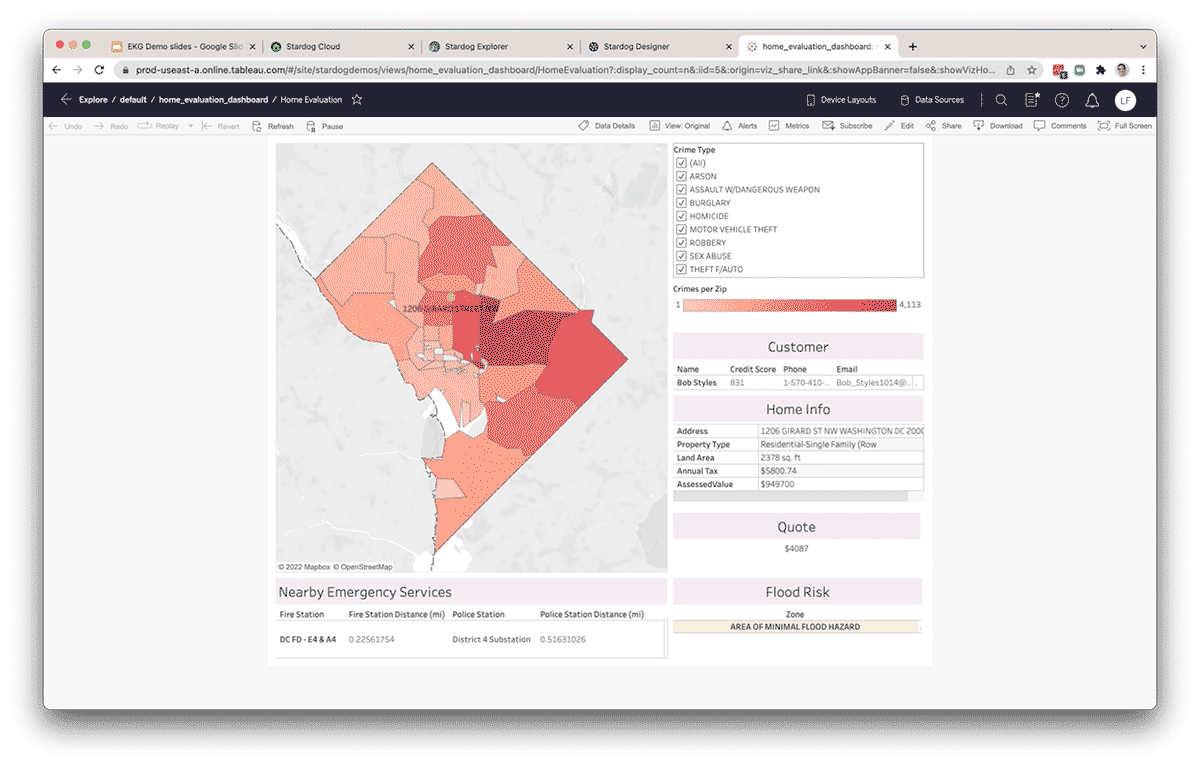Viewport: 1200px width, 767px height.
Task: Enter Full Screen mode
Action: pos(1125,126)
